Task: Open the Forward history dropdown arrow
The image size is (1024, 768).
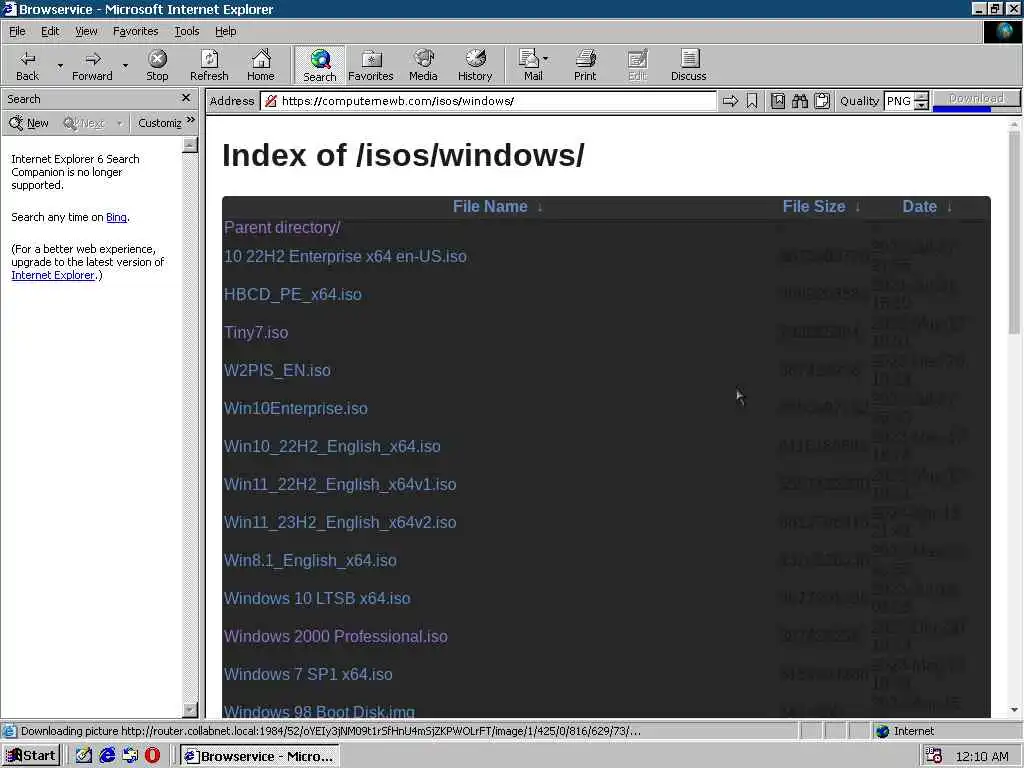Action: (x=125, y=65)
